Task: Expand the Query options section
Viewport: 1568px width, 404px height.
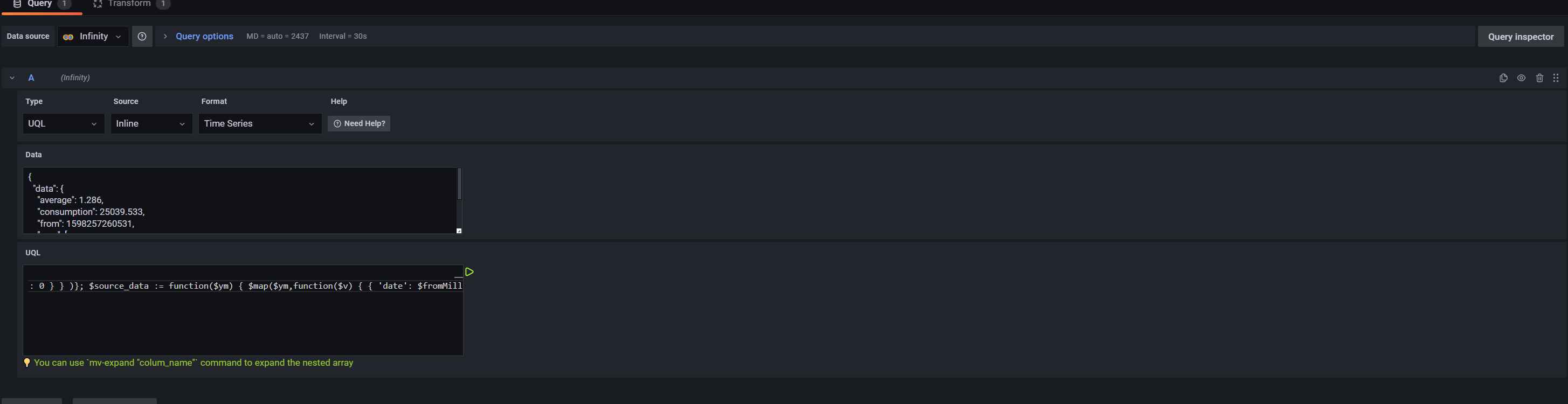Action: [204, 36]
